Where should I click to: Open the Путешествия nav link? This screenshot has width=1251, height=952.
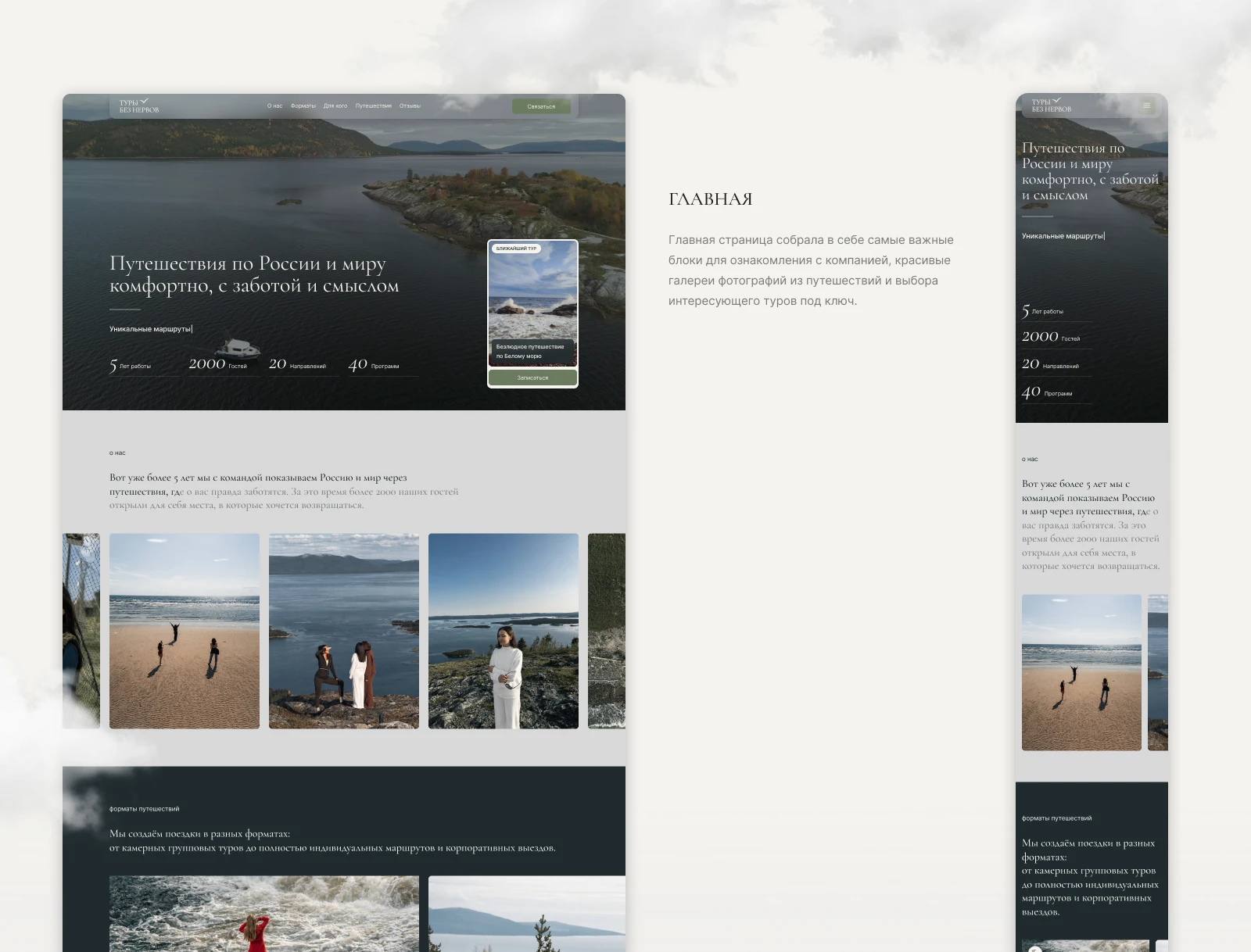coord(374,106)
